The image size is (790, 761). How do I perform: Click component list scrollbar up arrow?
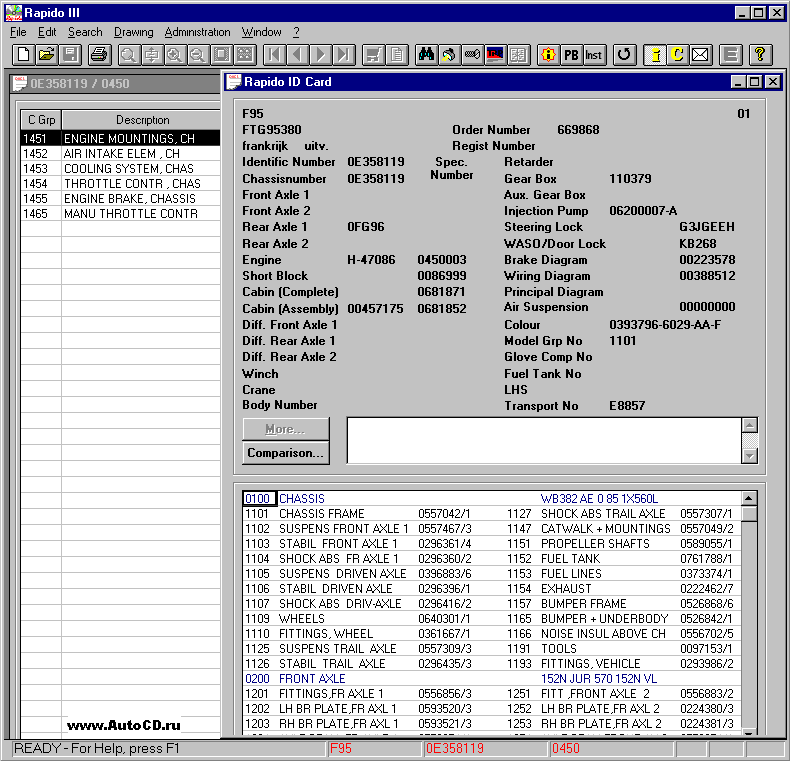(749, 498)
